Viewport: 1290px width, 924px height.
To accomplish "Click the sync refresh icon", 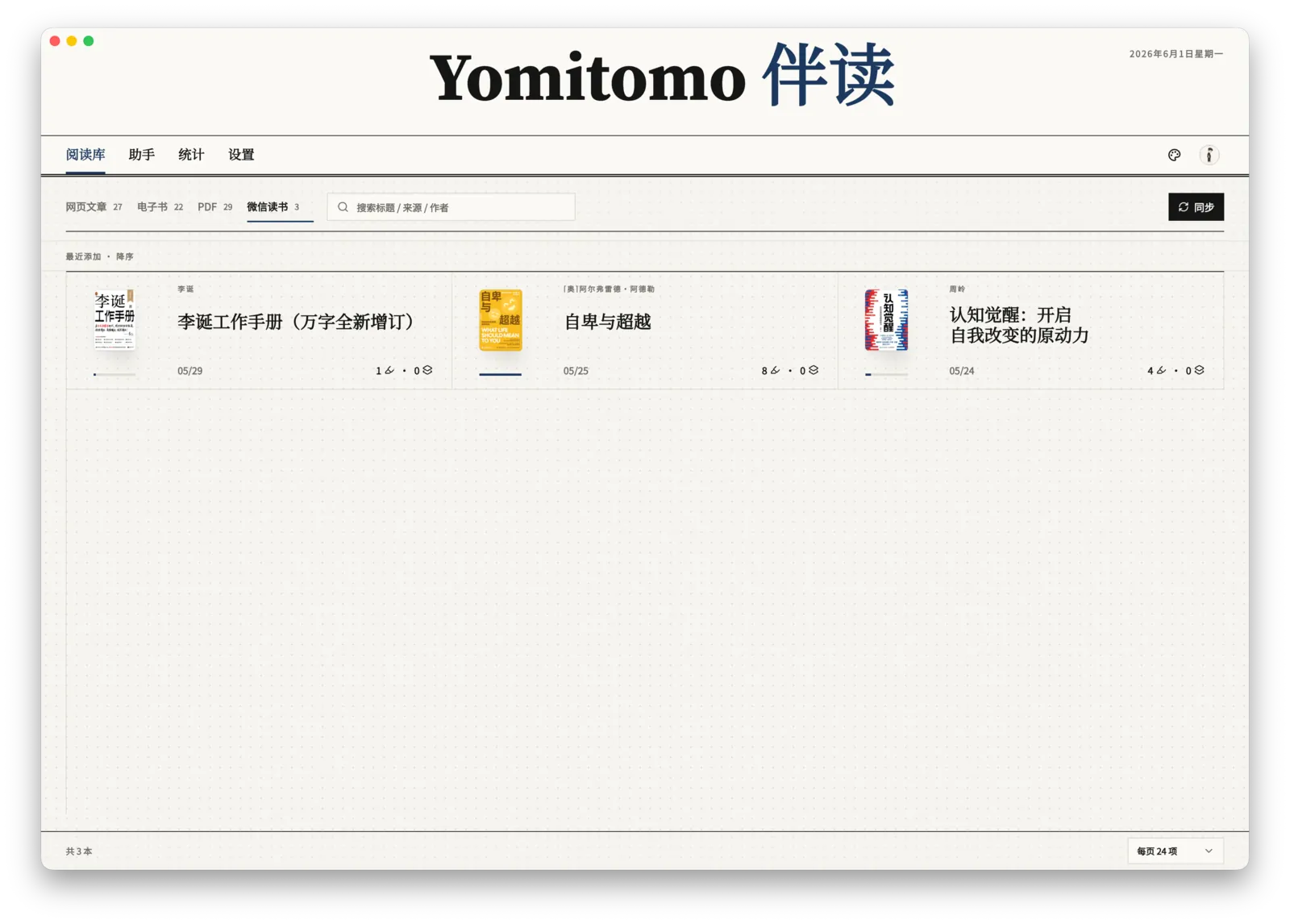I will coord(1183,207).
